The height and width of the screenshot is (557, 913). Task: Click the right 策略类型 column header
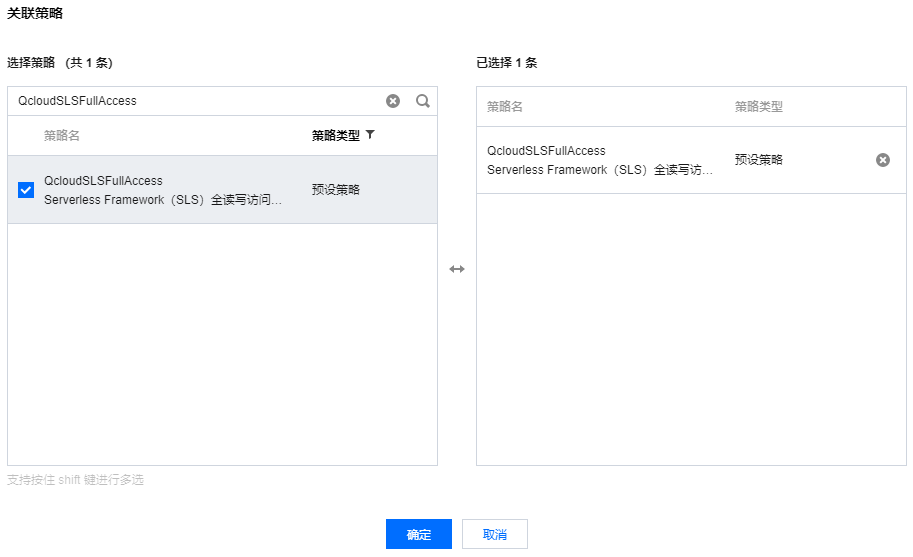point(759,107)
